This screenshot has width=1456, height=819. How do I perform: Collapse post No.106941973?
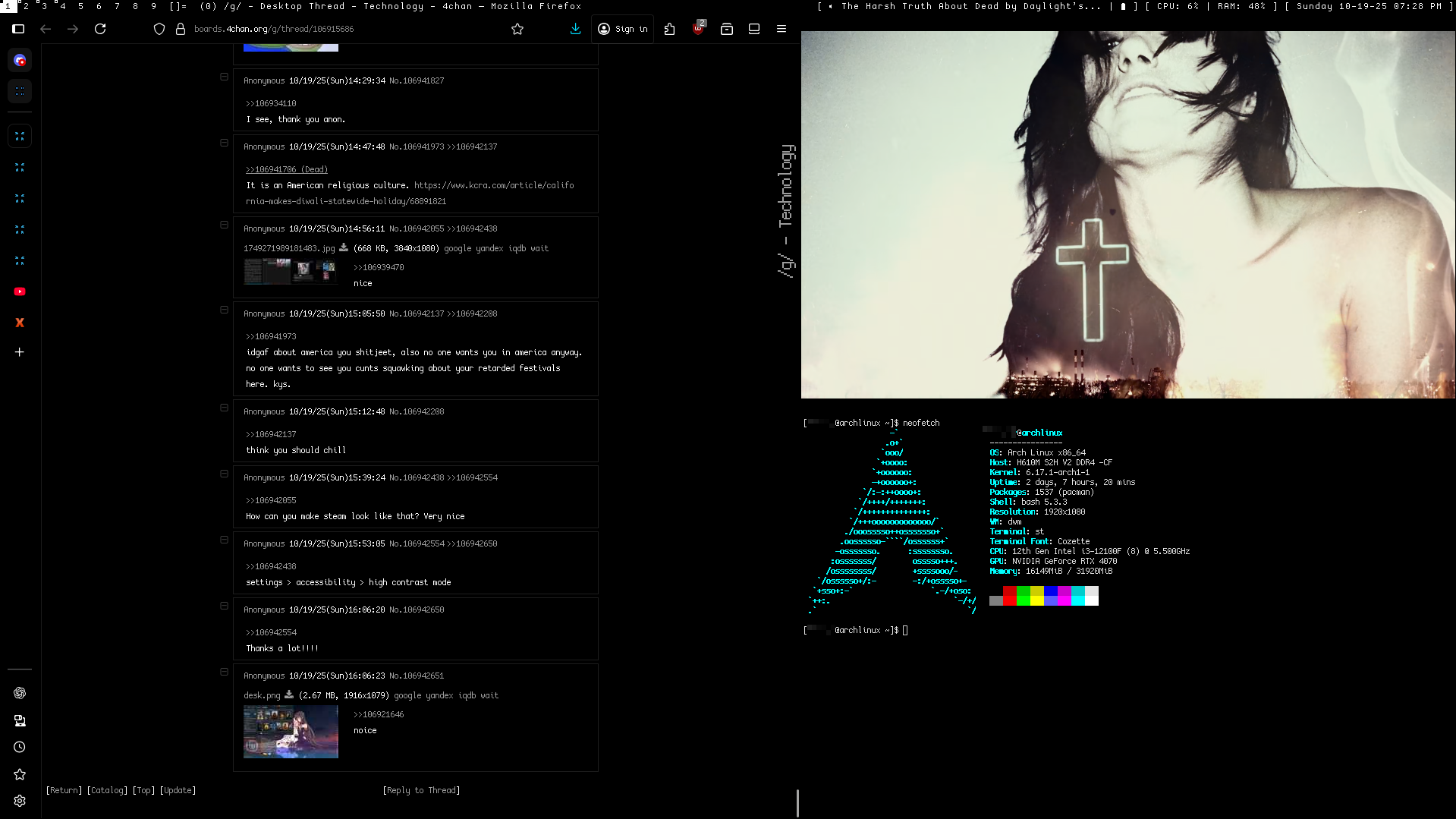tap(224, 143)
